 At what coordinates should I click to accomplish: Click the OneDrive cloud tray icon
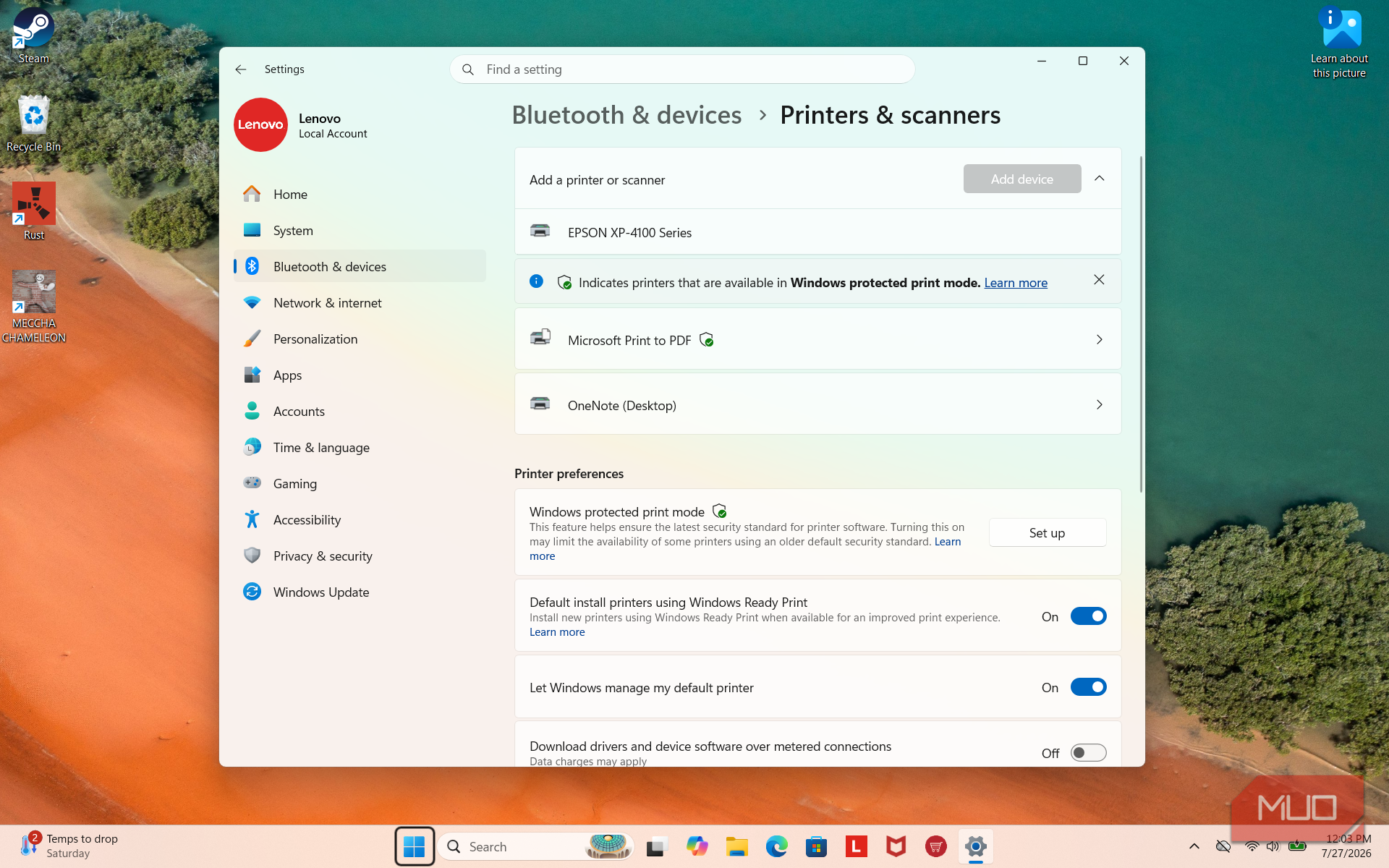[x=1223, y=846]
